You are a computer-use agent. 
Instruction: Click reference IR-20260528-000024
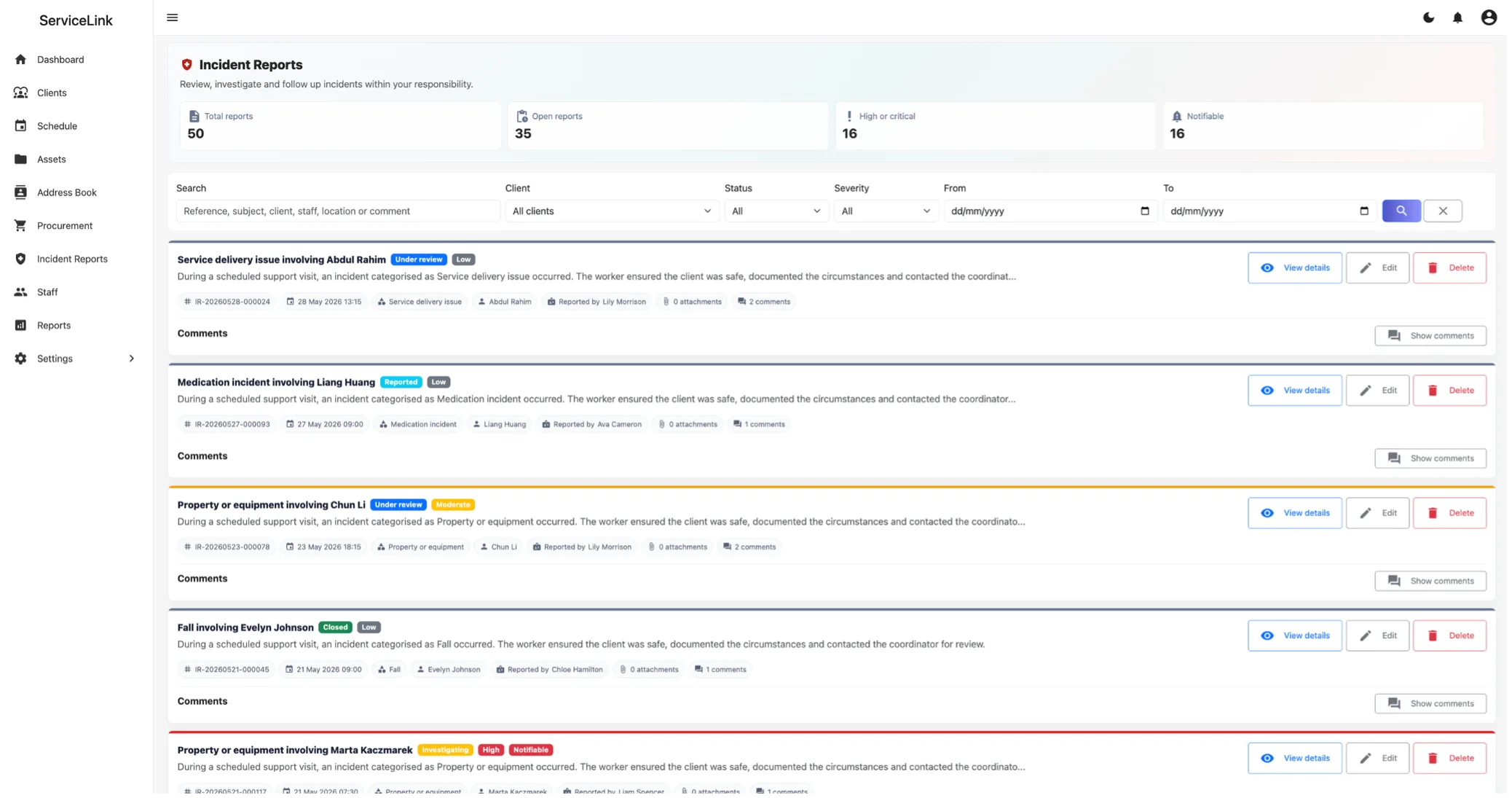point(227,301)
